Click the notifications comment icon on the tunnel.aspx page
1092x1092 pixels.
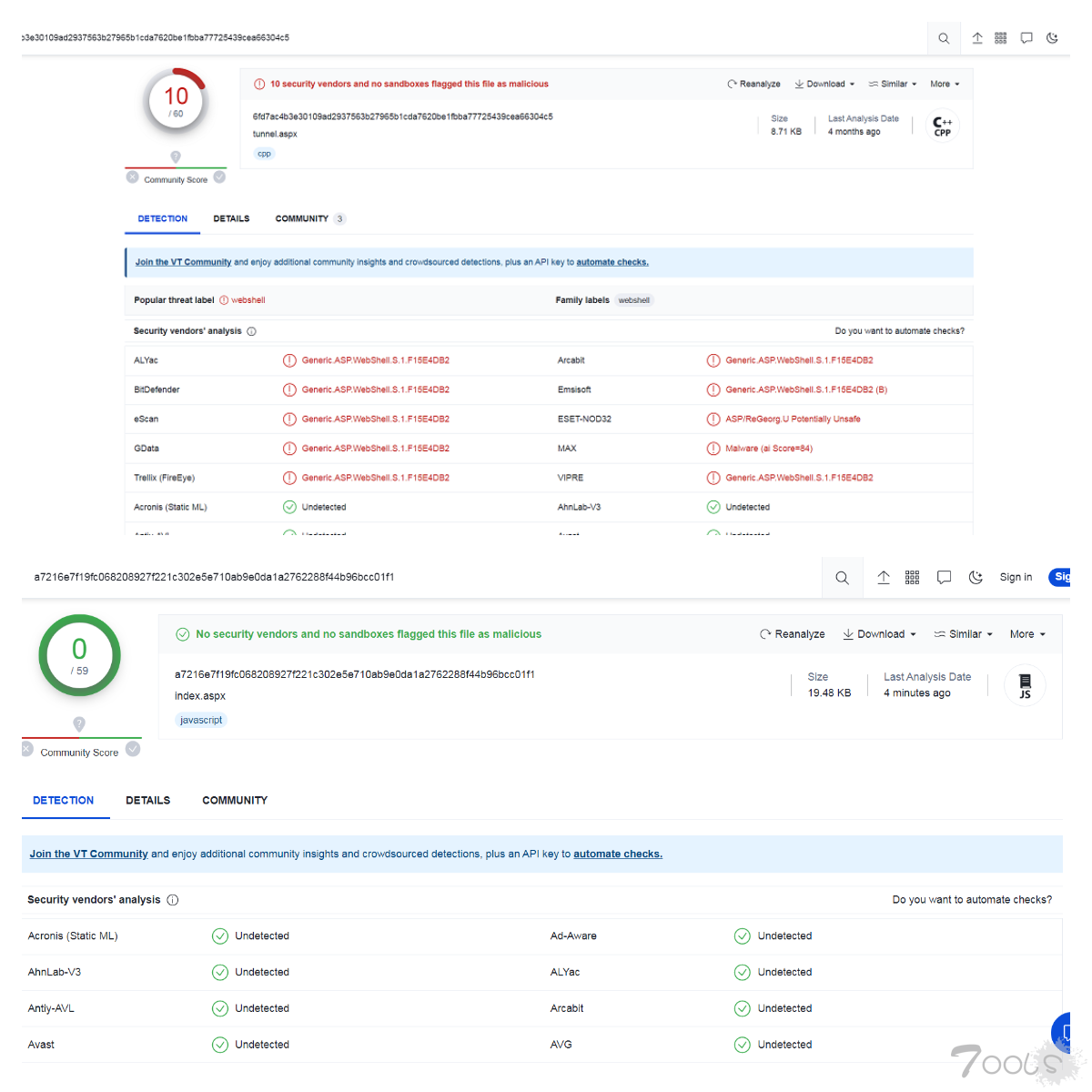1026,38
